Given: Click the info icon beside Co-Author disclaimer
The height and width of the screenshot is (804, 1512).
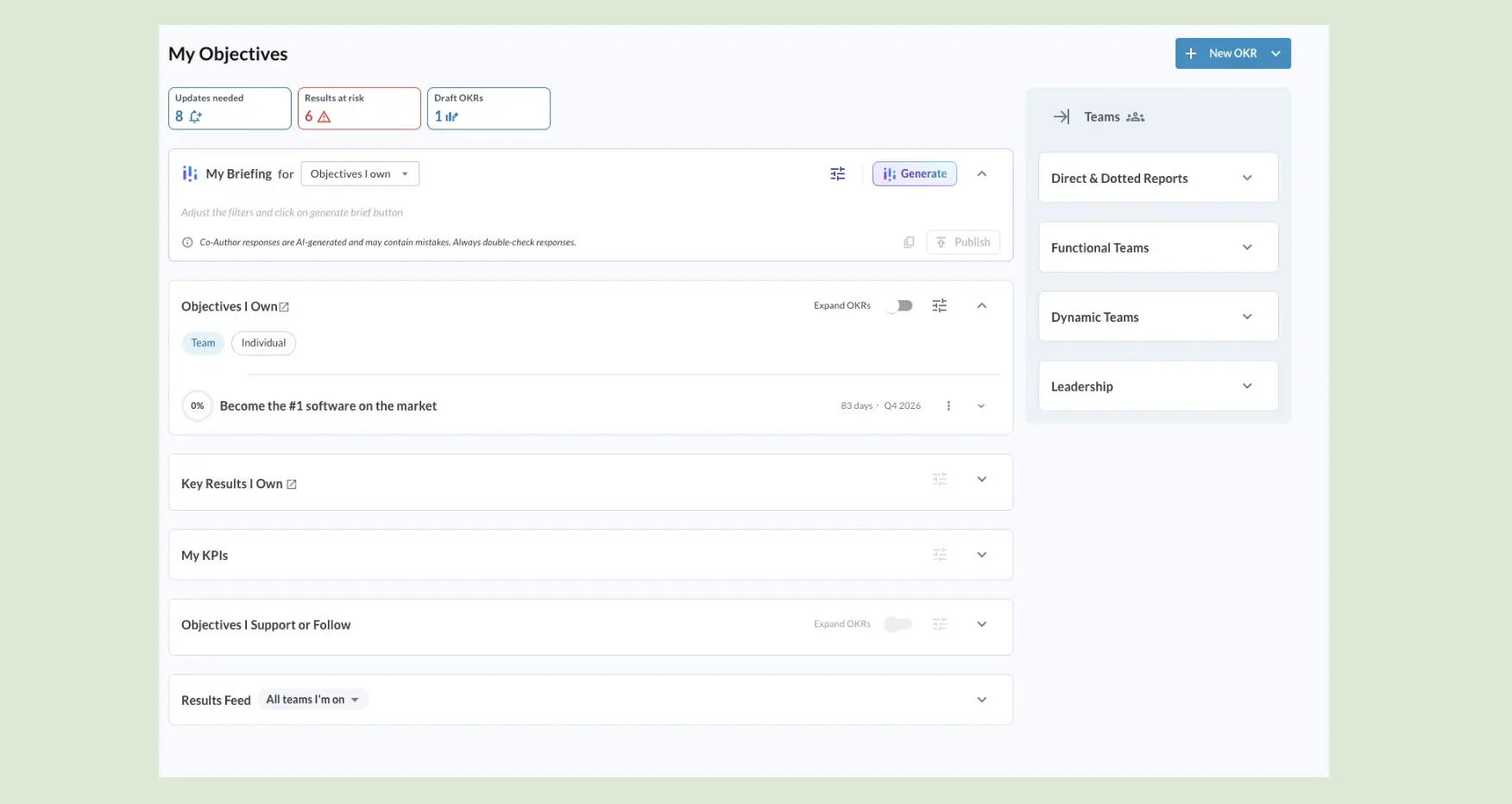Looking at the screenshot, I should pos(187,242).
